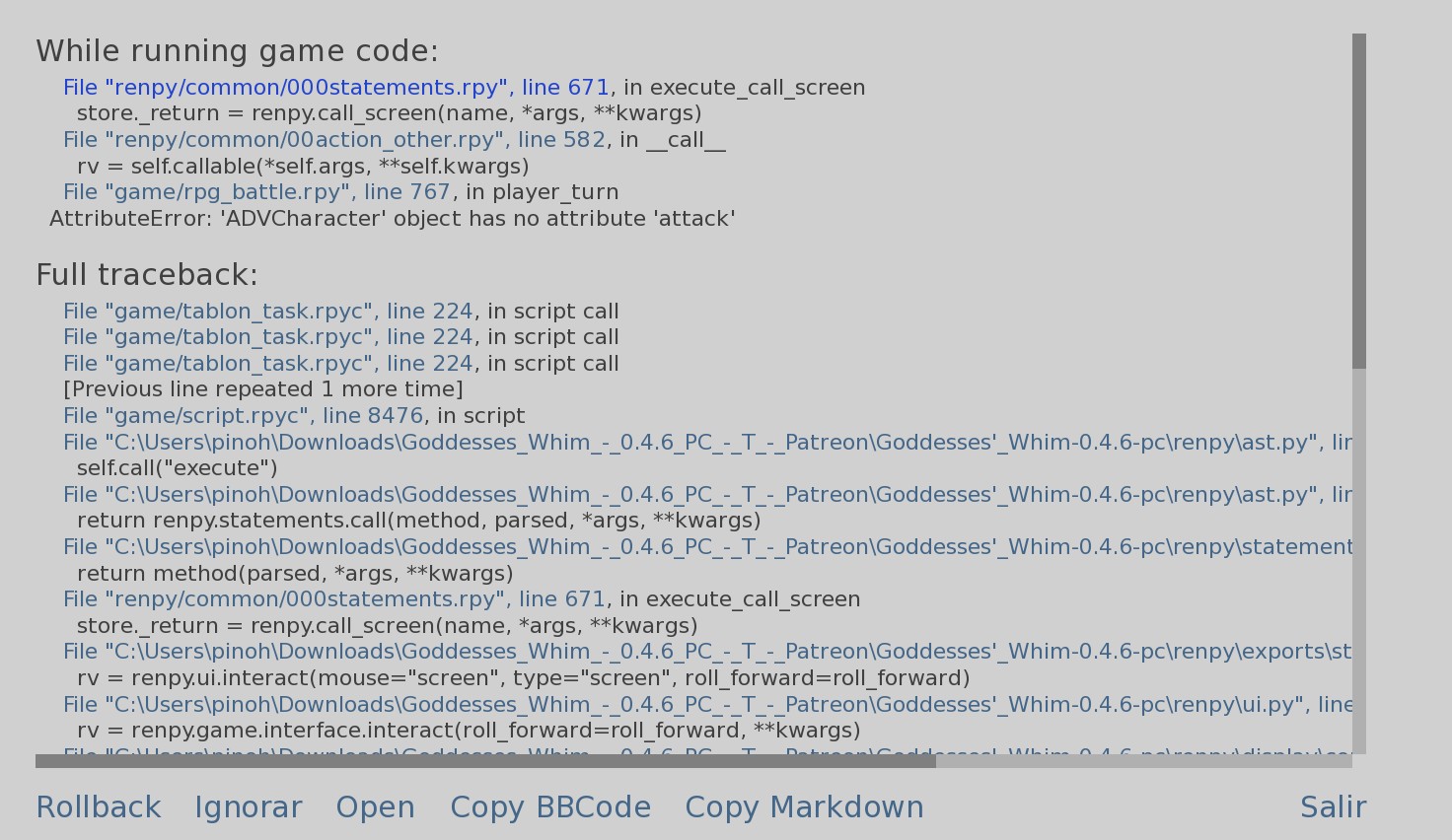
Task: Open the second renpy\ast.py file link
Action: [x=707, y=495]
